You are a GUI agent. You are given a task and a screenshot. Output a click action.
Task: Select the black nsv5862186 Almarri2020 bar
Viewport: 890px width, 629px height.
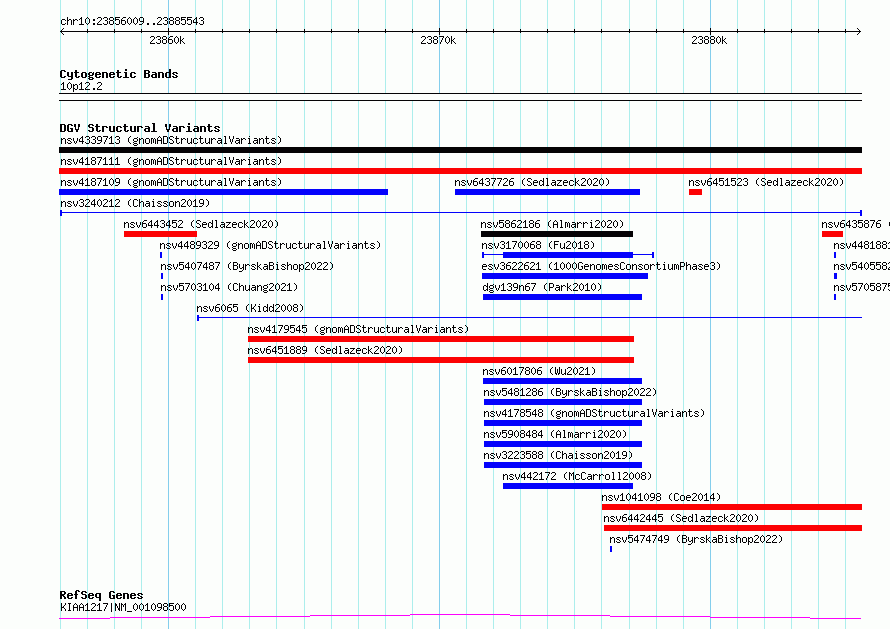click(557, 234)
